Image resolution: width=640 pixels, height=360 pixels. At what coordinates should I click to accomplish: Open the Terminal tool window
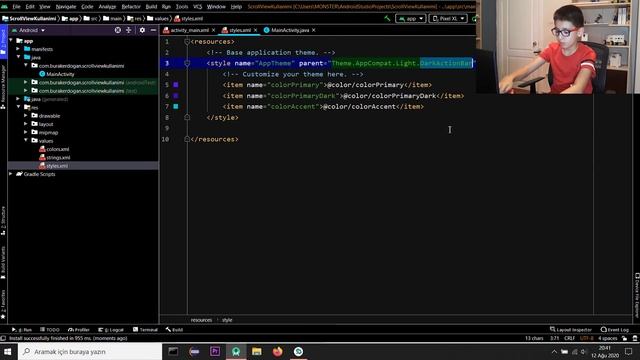[x=145, y=329]
